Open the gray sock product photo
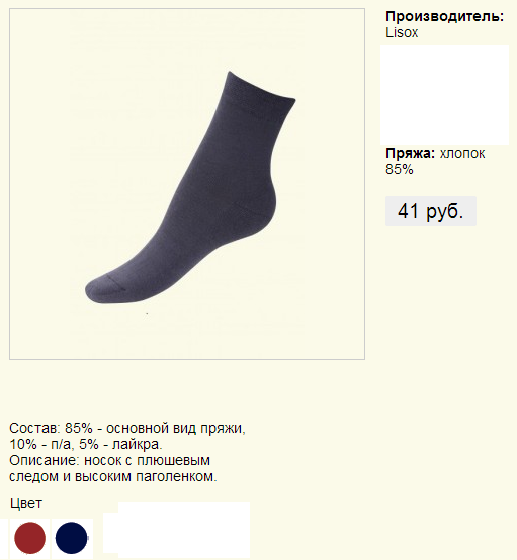Image resolution: width=517 pixels, height=560 pixels. click(187, 184)
